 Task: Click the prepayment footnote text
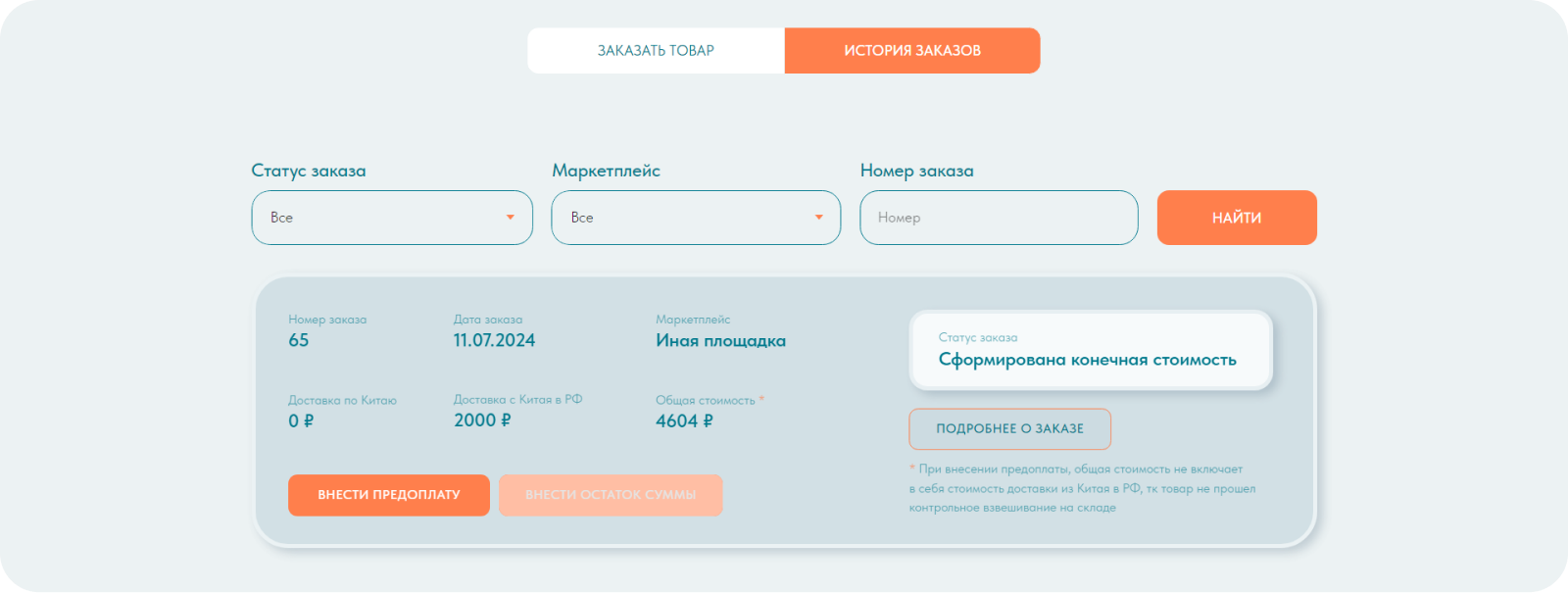(x=1082, y=488)
